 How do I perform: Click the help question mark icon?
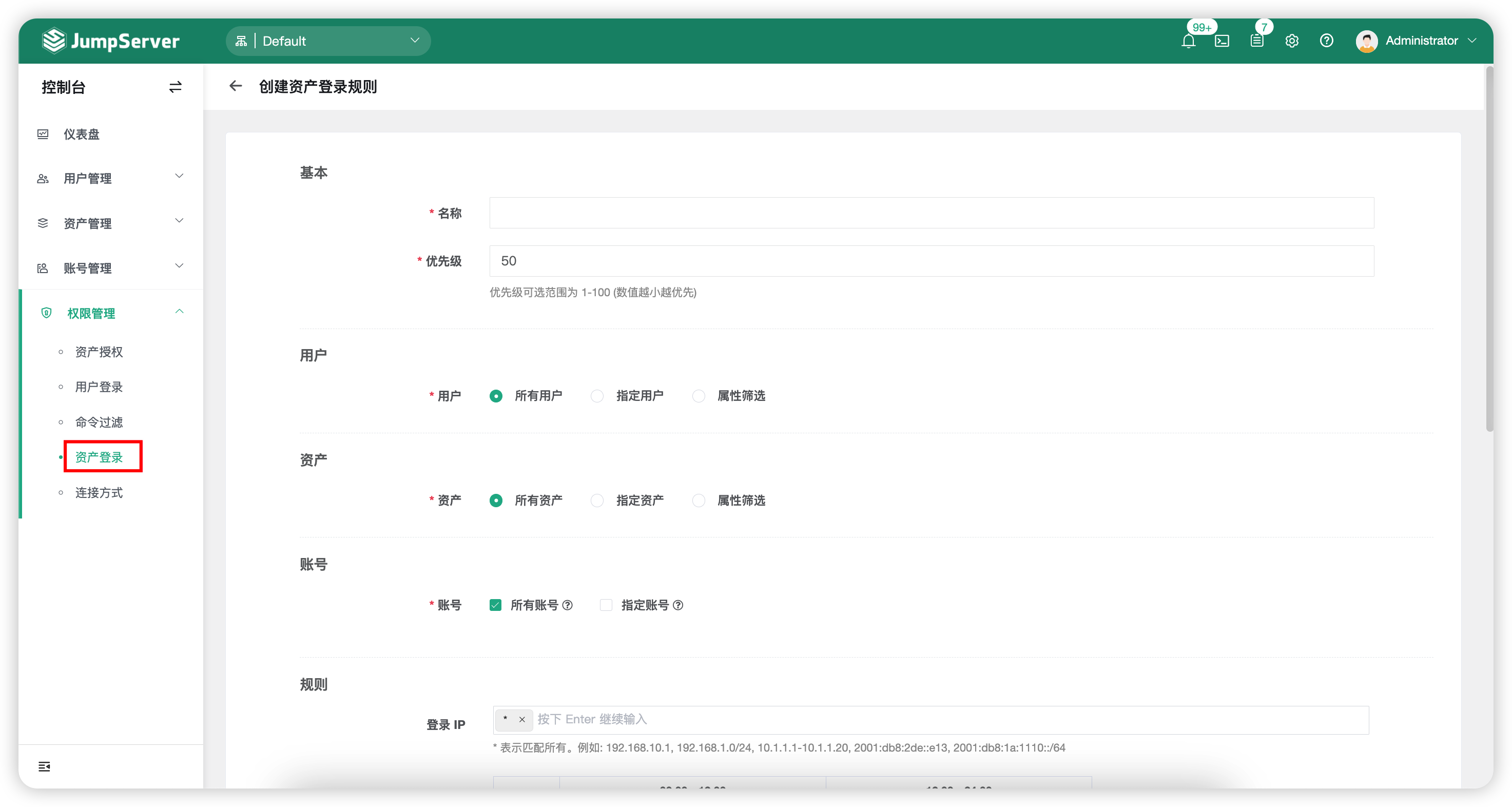pyautogui.click(x=1326, y=41)
